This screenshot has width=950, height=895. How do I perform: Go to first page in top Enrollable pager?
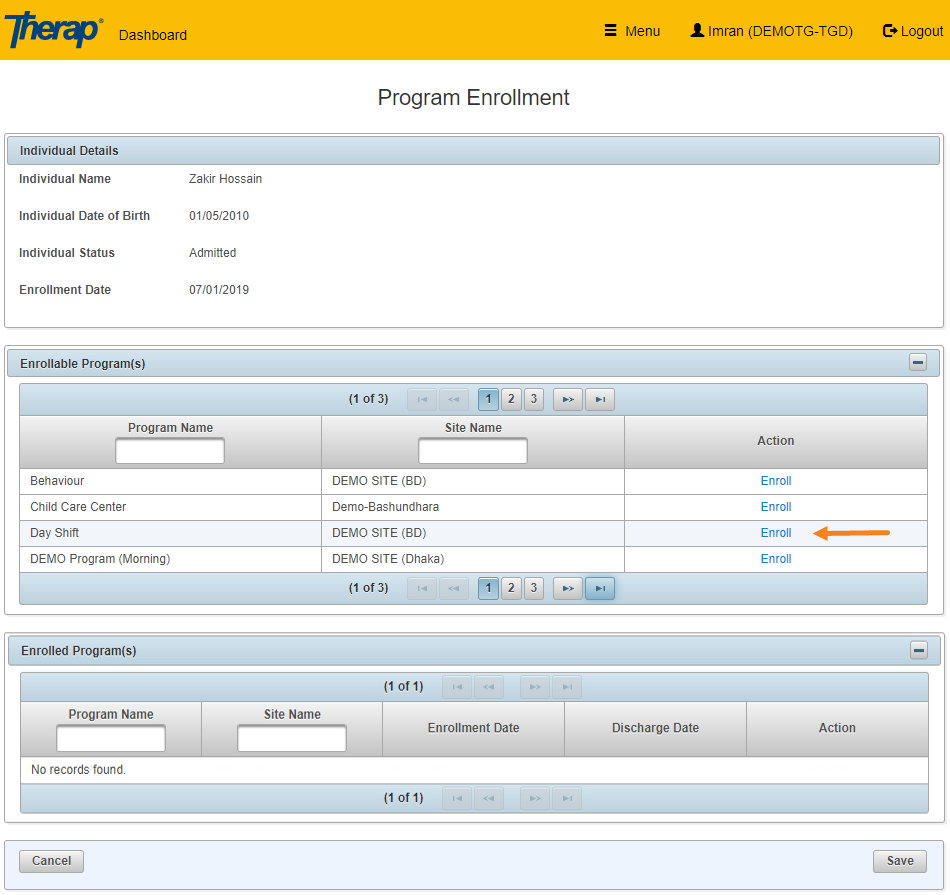point(422,399)
